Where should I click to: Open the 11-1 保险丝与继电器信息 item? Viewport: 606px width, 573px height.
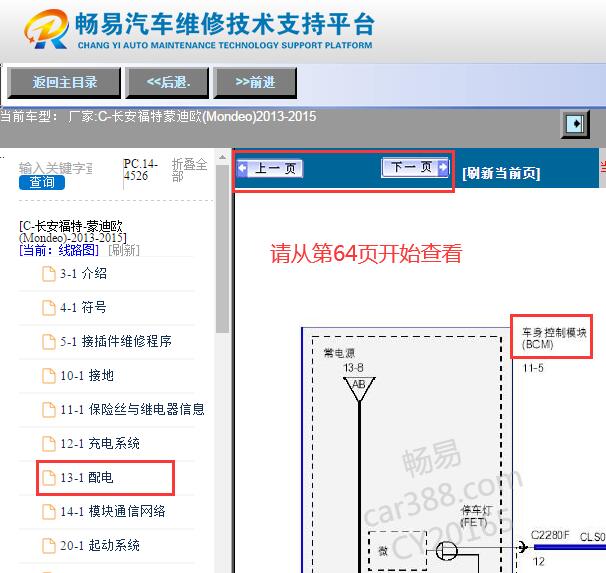(x=132, y=410)
